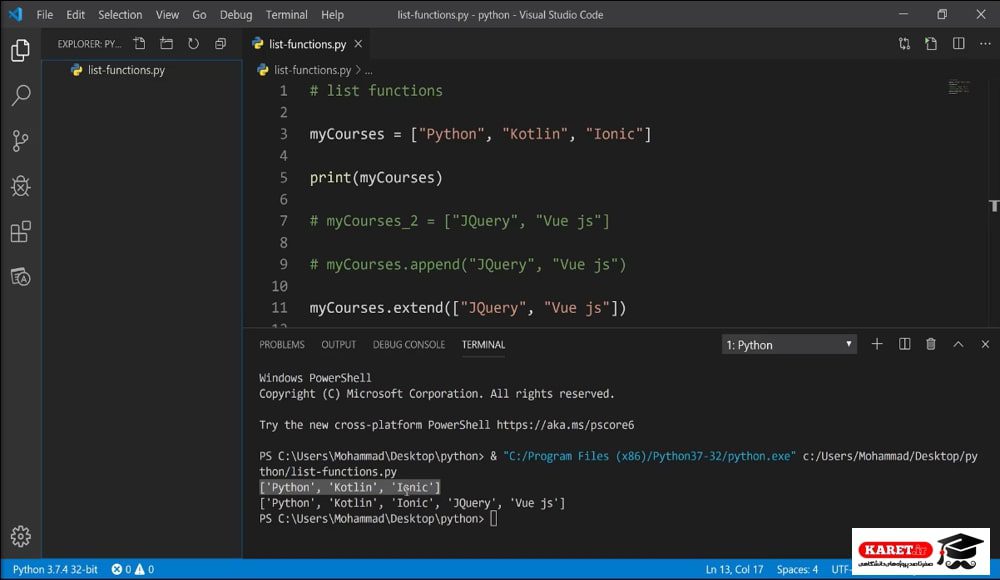Click the New File icon in Explorer
1000x580 pixels.
pyautogui.click(x=139, y=43)
